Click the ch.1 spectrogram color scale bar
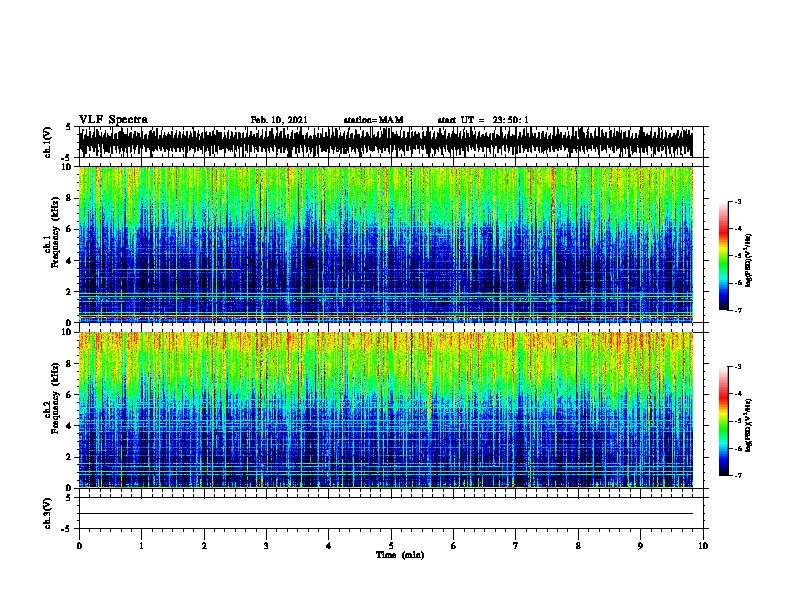Viewport: 792px width, 612px height. pos(724,256)
